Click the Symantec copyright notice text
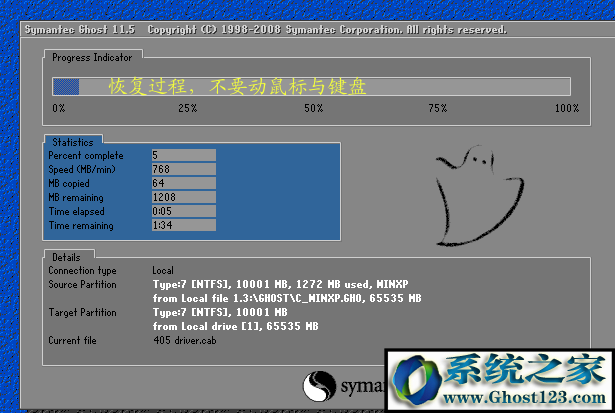The height and width of the screenshot is (413, 615). click(x=327, y=30)
